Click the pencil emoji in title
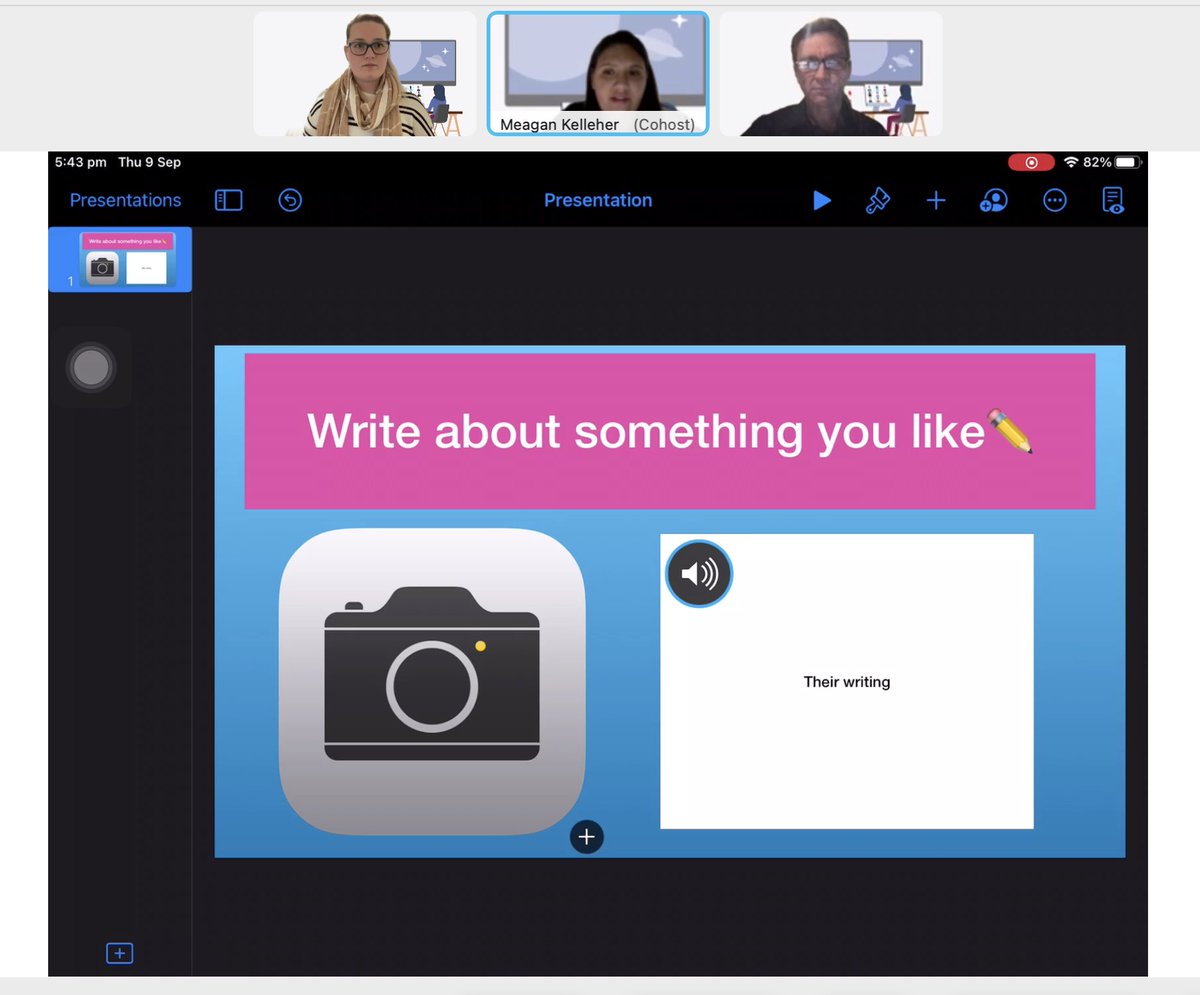 (x=1009, y=431)
